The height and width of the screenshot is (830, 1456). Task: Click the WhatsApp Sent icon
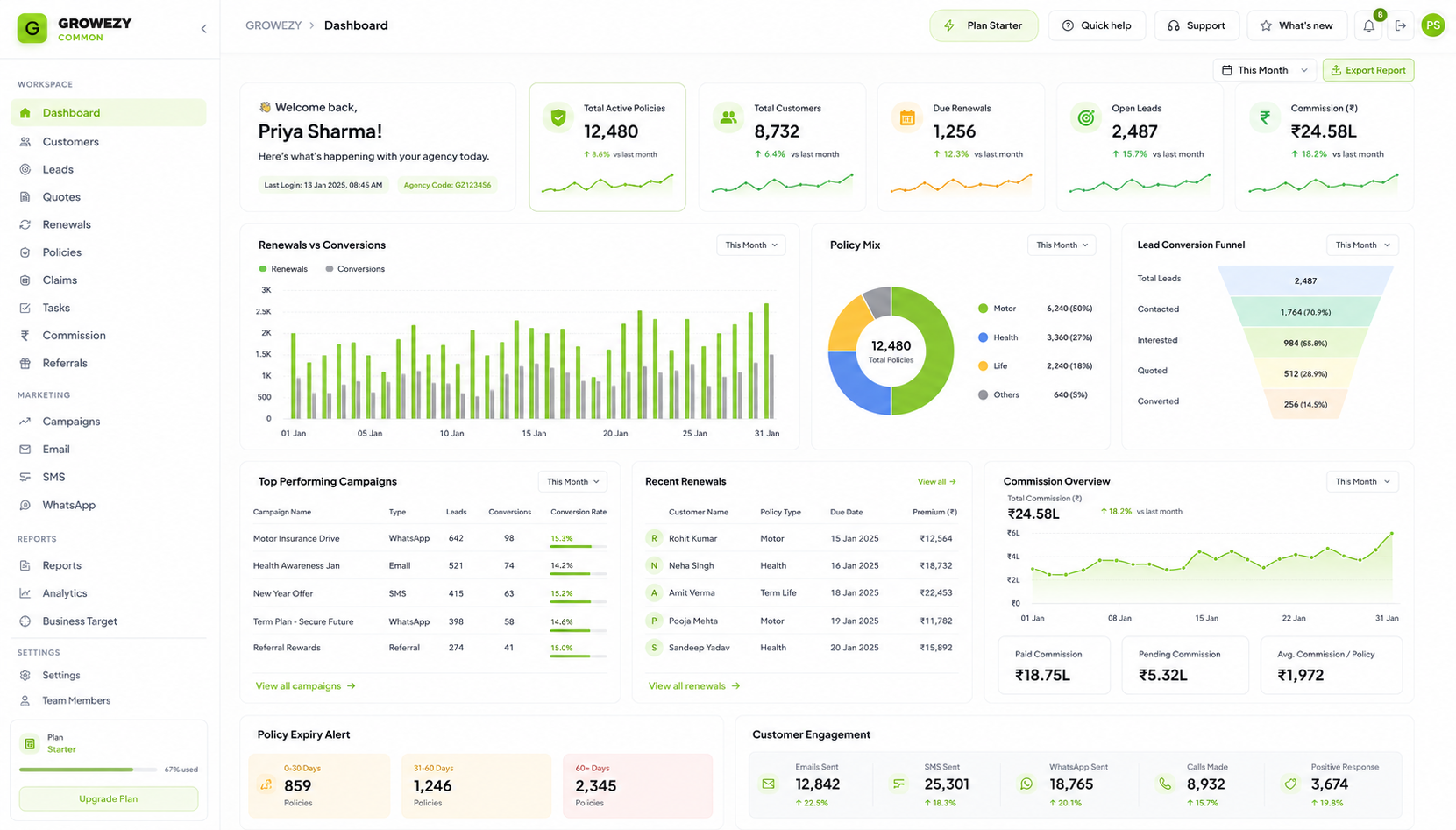pos(1026,784)
